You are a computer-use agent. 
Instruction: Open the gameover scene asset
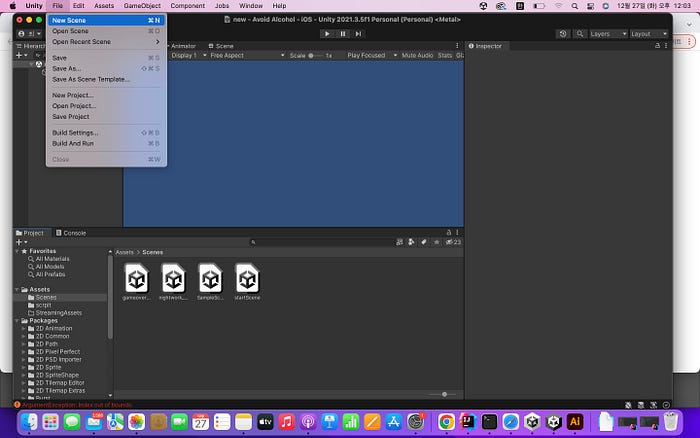tap(137, 277)
